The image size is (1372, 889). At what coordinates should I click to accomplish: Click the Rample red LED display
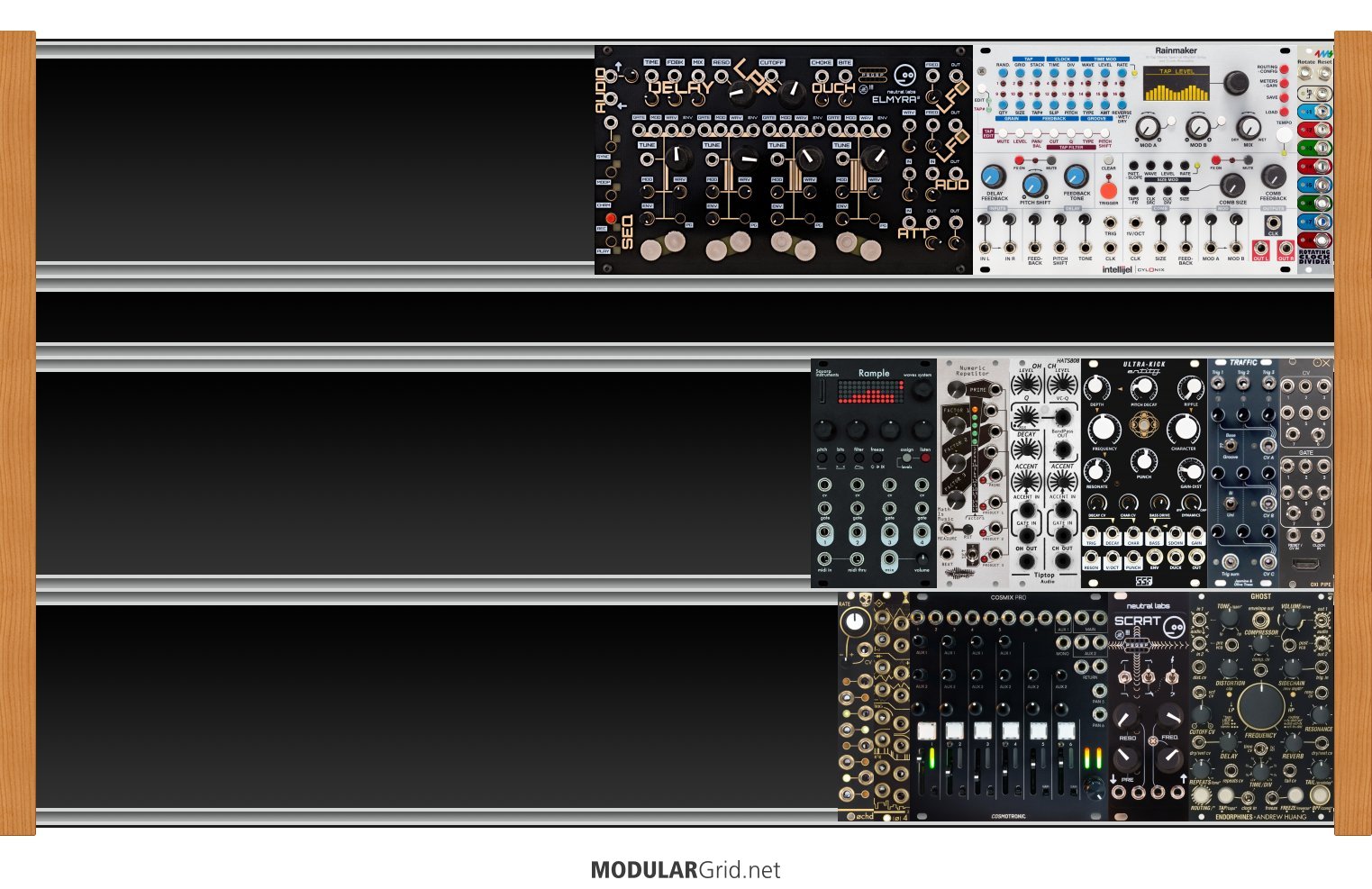coord(869,391)
